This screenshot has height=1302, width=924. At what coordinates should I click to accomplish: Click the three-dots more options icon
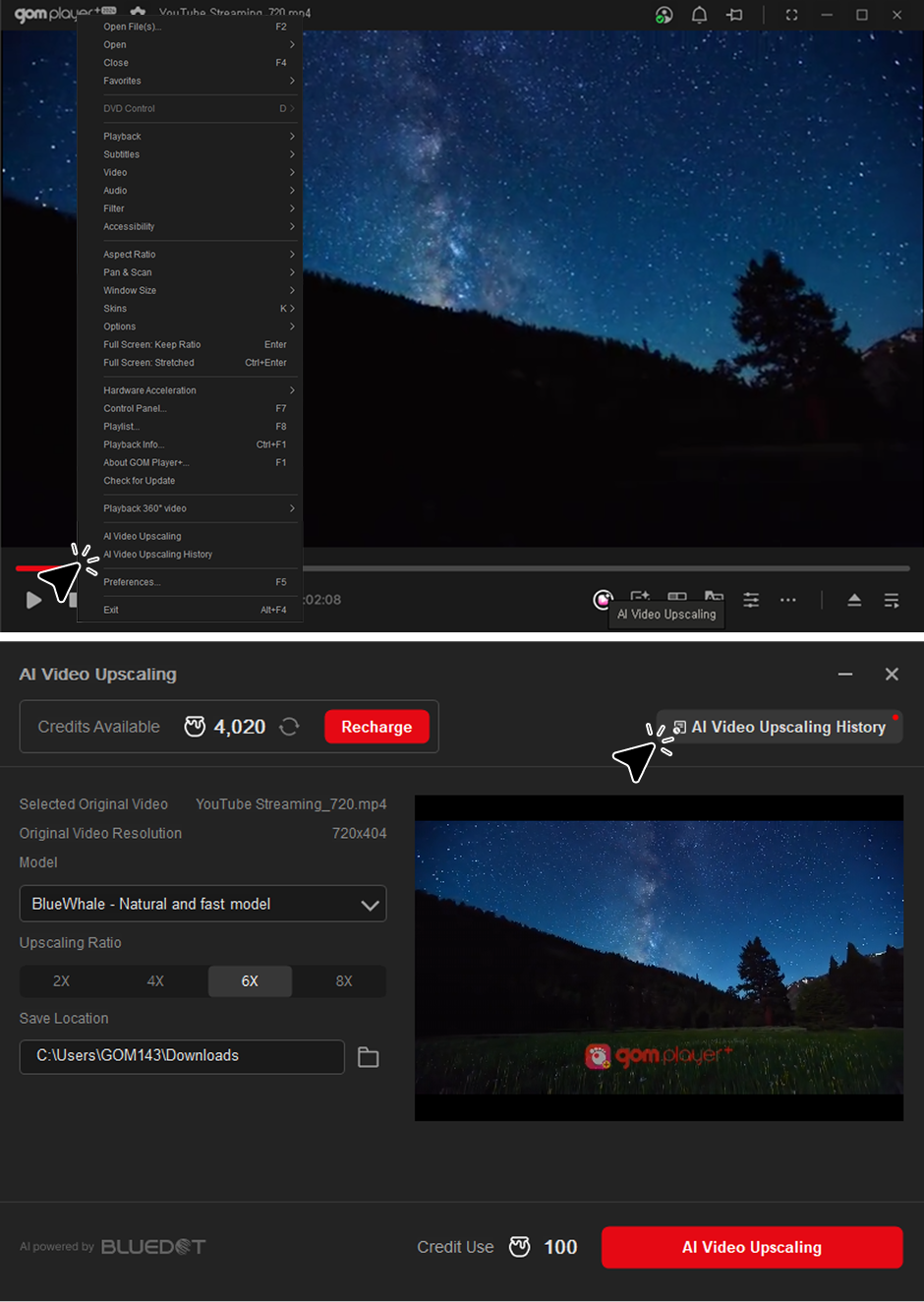pos(788,600)
